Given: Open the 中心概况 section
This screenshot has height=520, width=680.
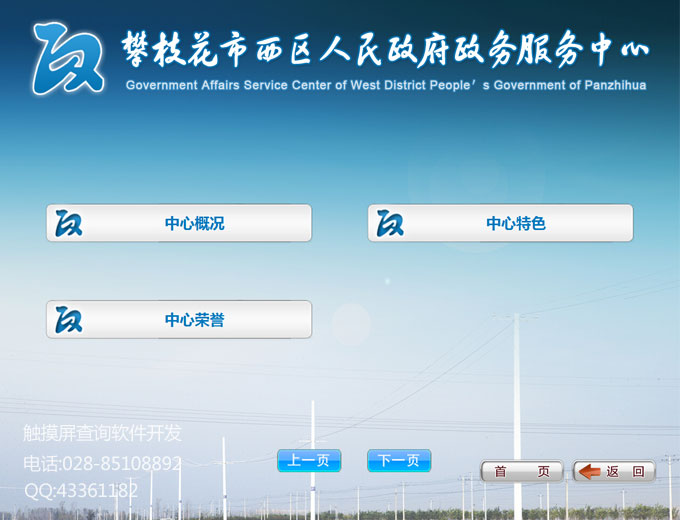Looking at the screenshot, I should pos(194,224).
